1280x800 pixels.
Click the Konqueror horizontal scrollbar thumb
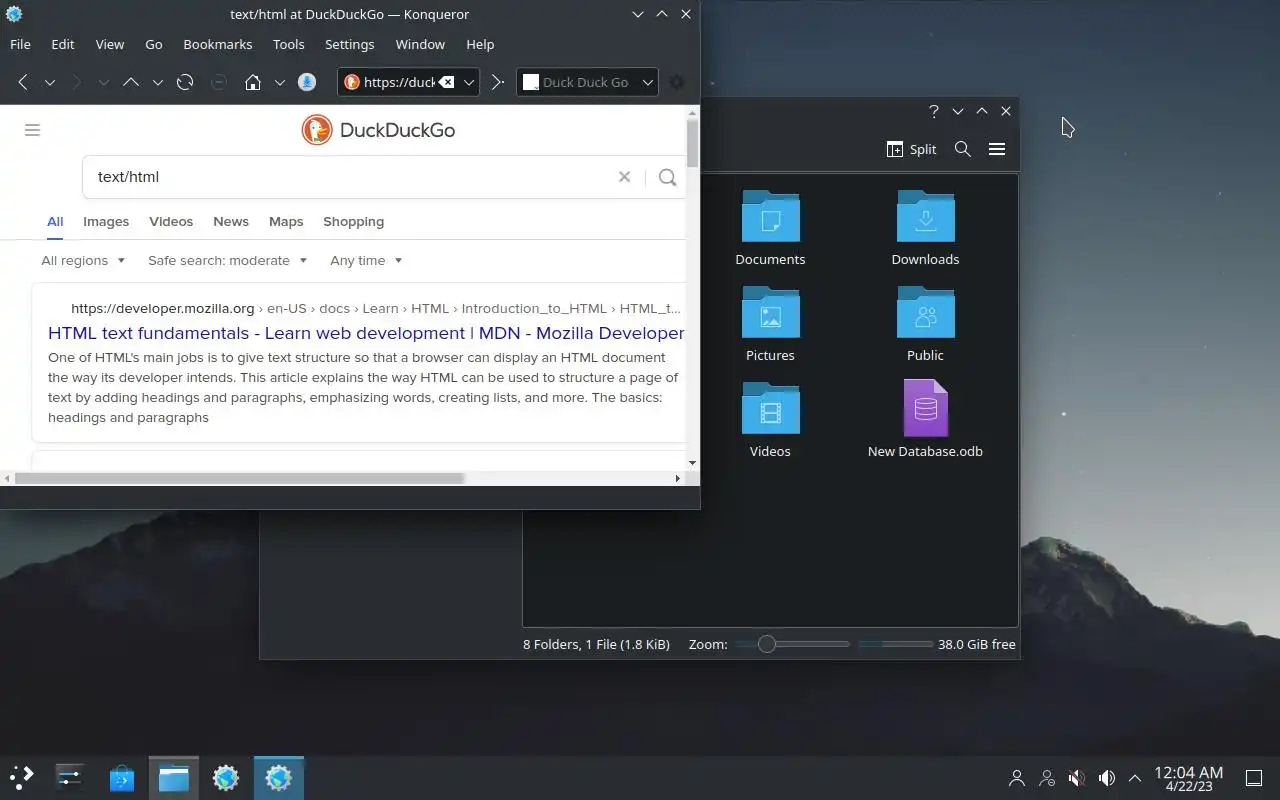coord(240,478)
